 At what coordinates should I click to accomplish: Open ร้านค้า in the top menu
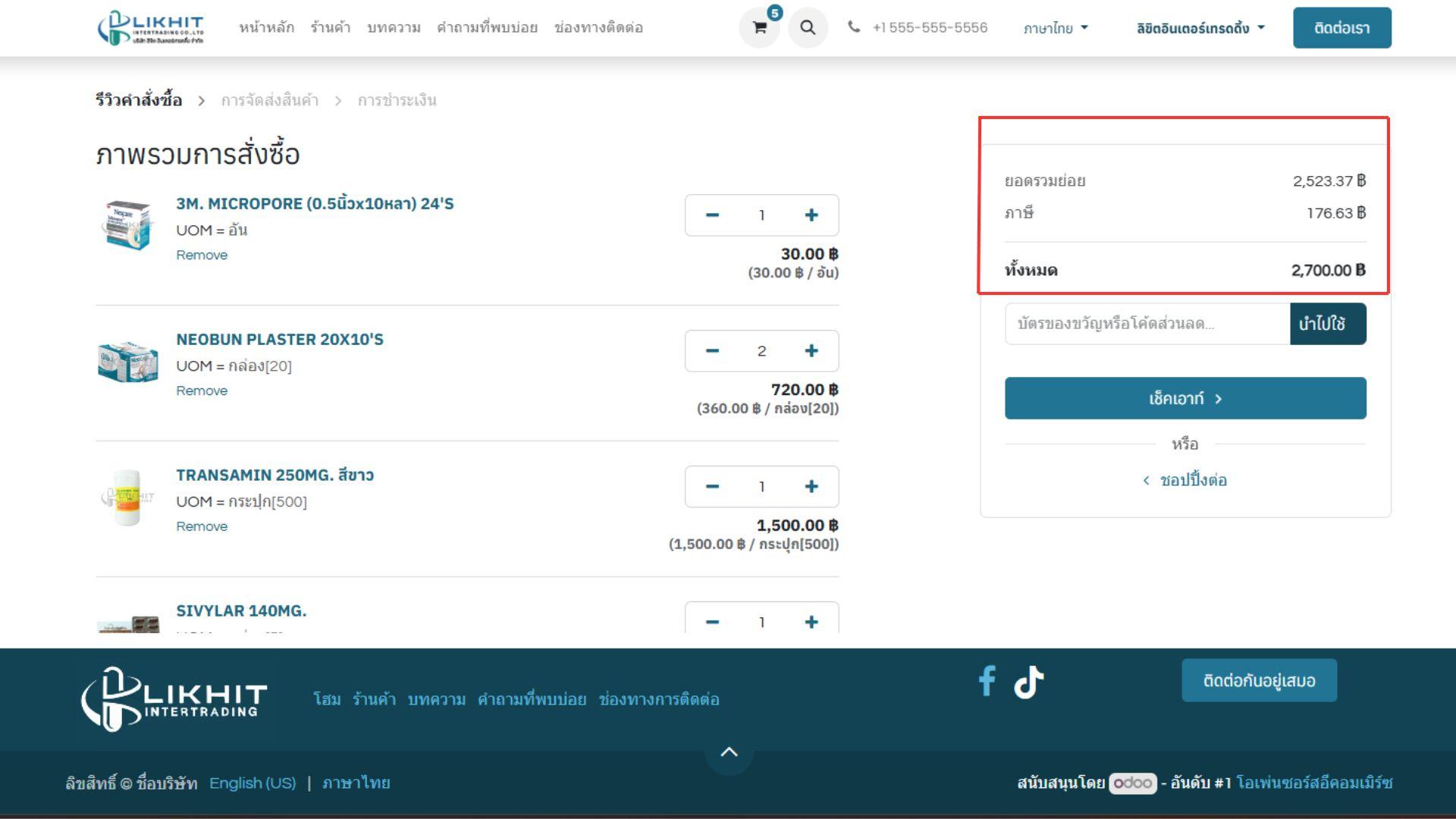point(331,28)
